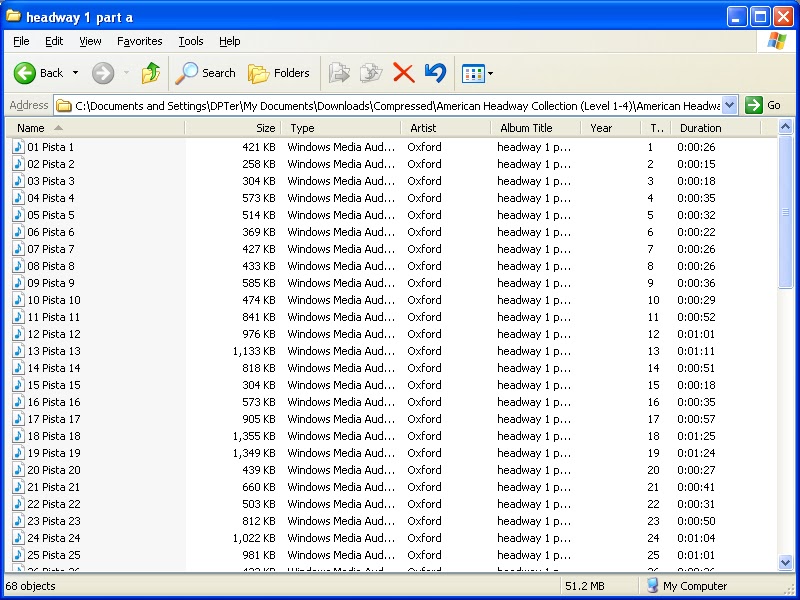Click My Computer in the status bar

(x=687, y=586)
